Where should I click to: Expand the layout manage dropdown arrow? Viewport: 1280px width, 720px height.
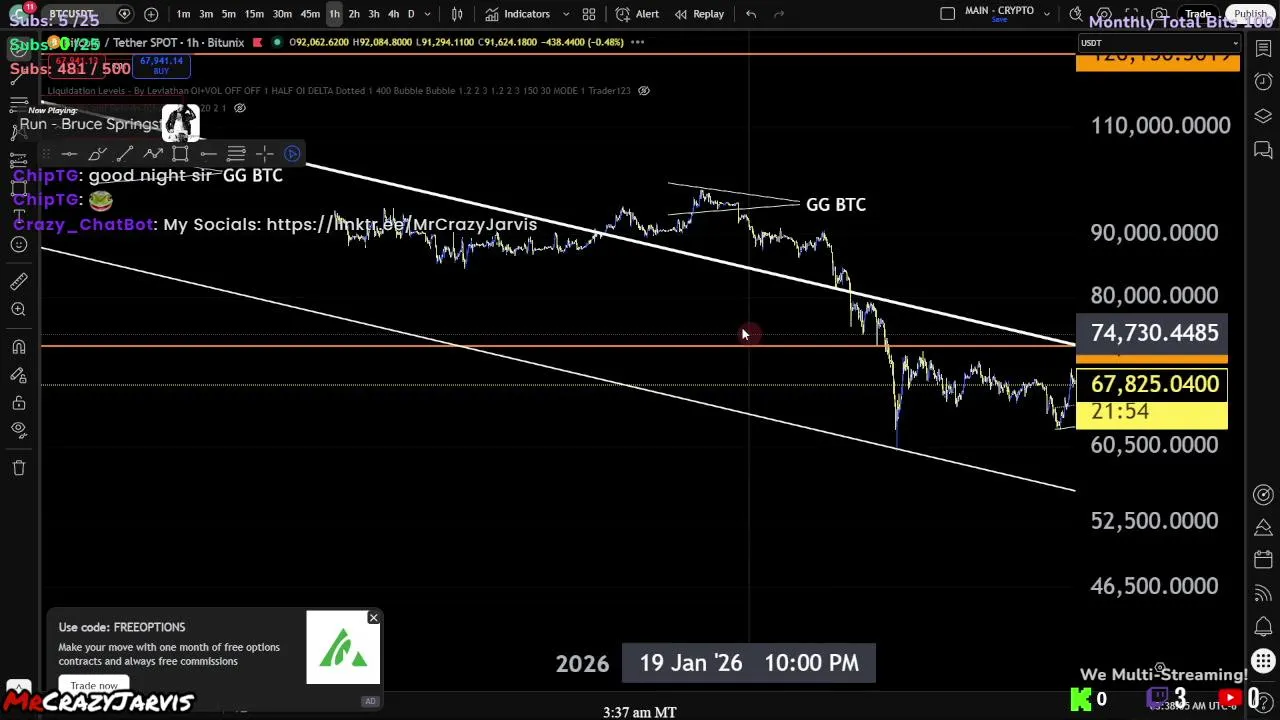[1047, 14]
